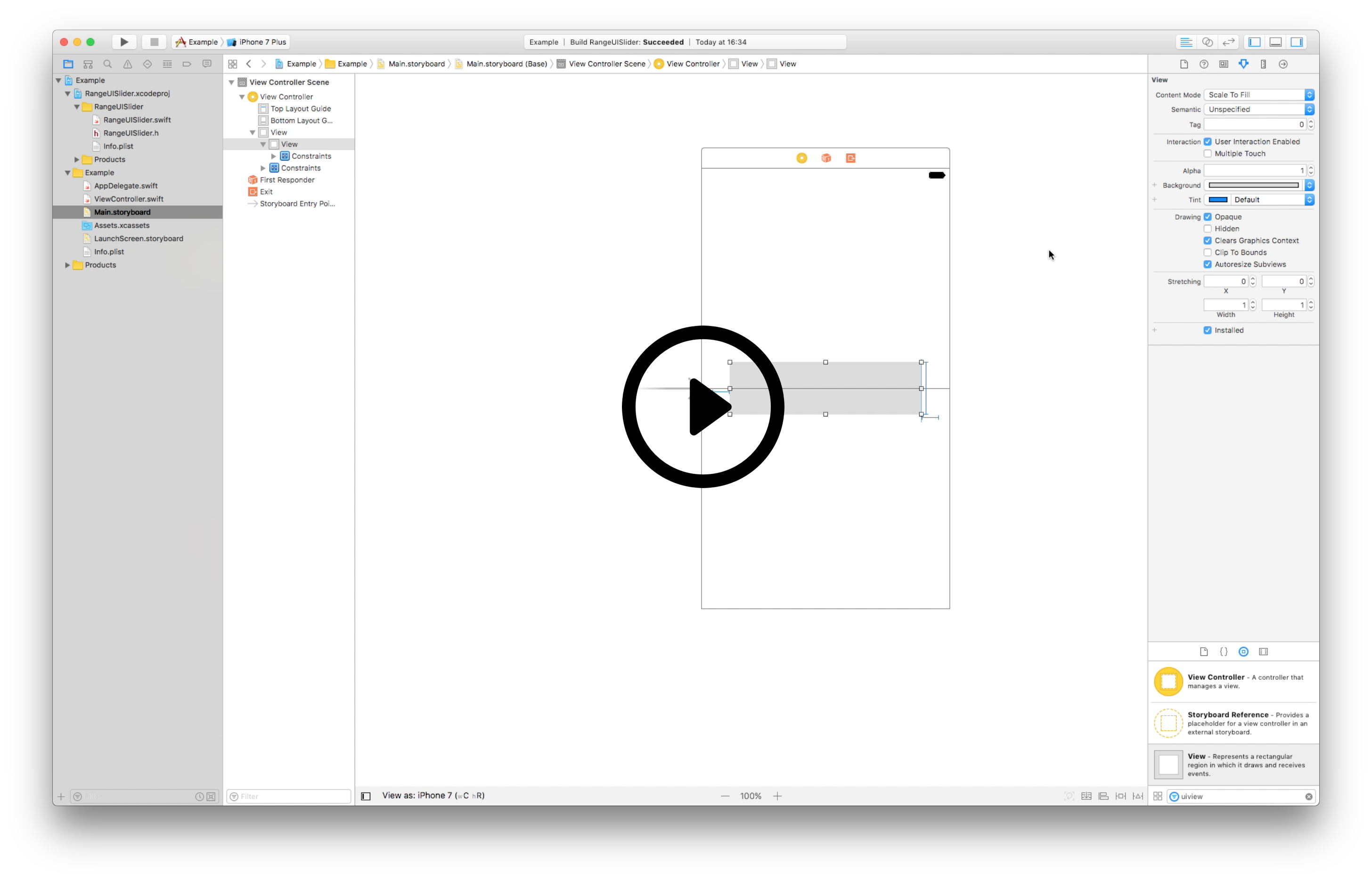Screen dimensions: 1372x881
Task: Toggle the Hidden checkbox
Action: pyautogui.click(x=1207, y=228)
